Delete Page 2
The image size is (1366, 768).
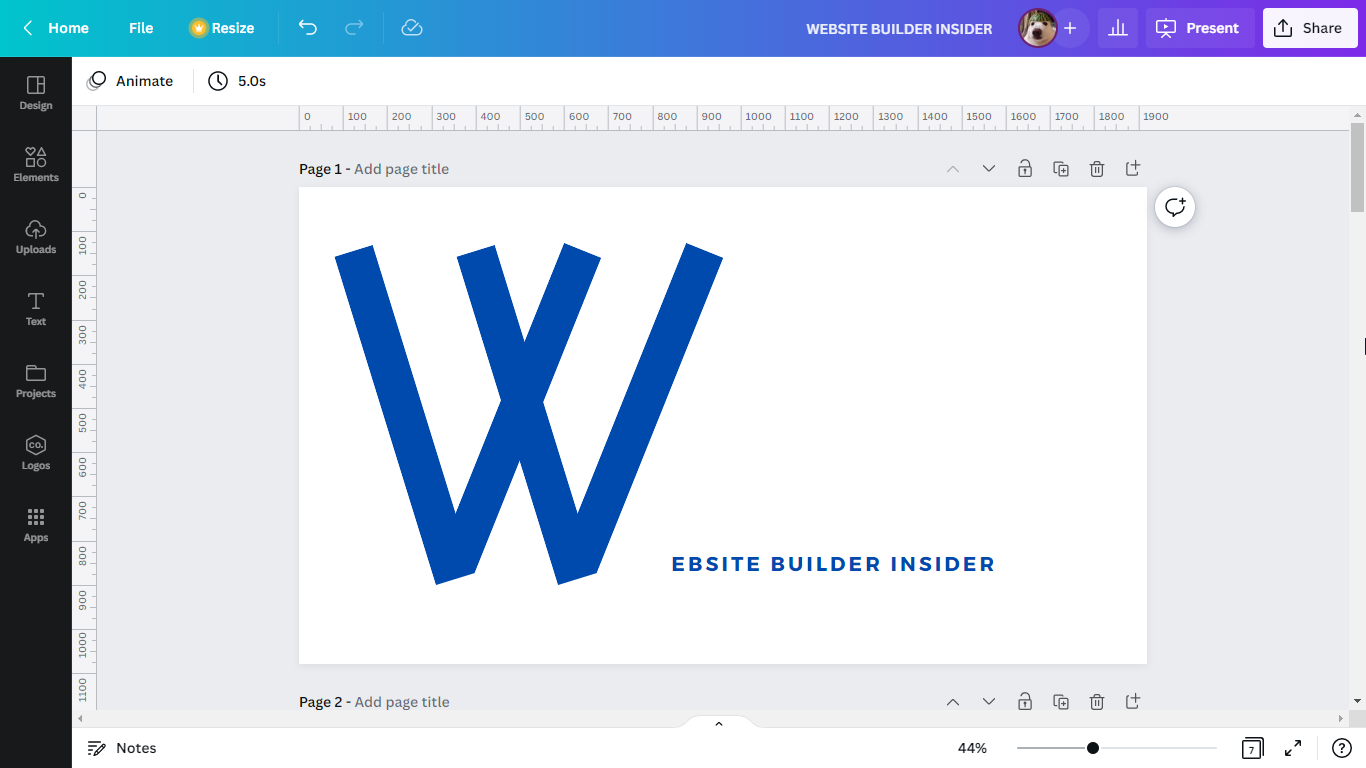(1097, 702)
